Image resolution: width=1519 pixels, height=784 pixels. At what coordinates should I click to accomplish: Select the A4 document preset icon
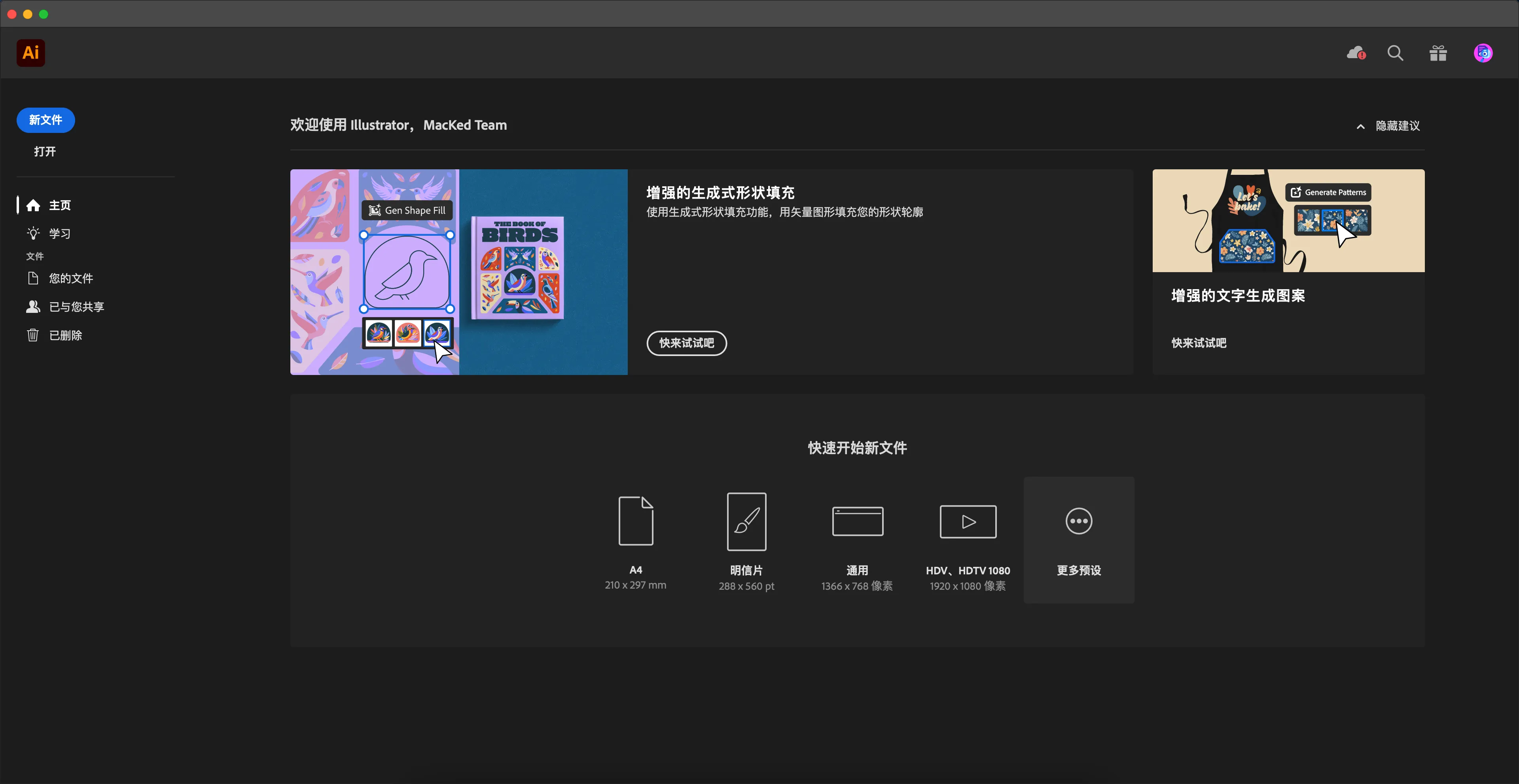pyautogui.click(x=636, y=521)
